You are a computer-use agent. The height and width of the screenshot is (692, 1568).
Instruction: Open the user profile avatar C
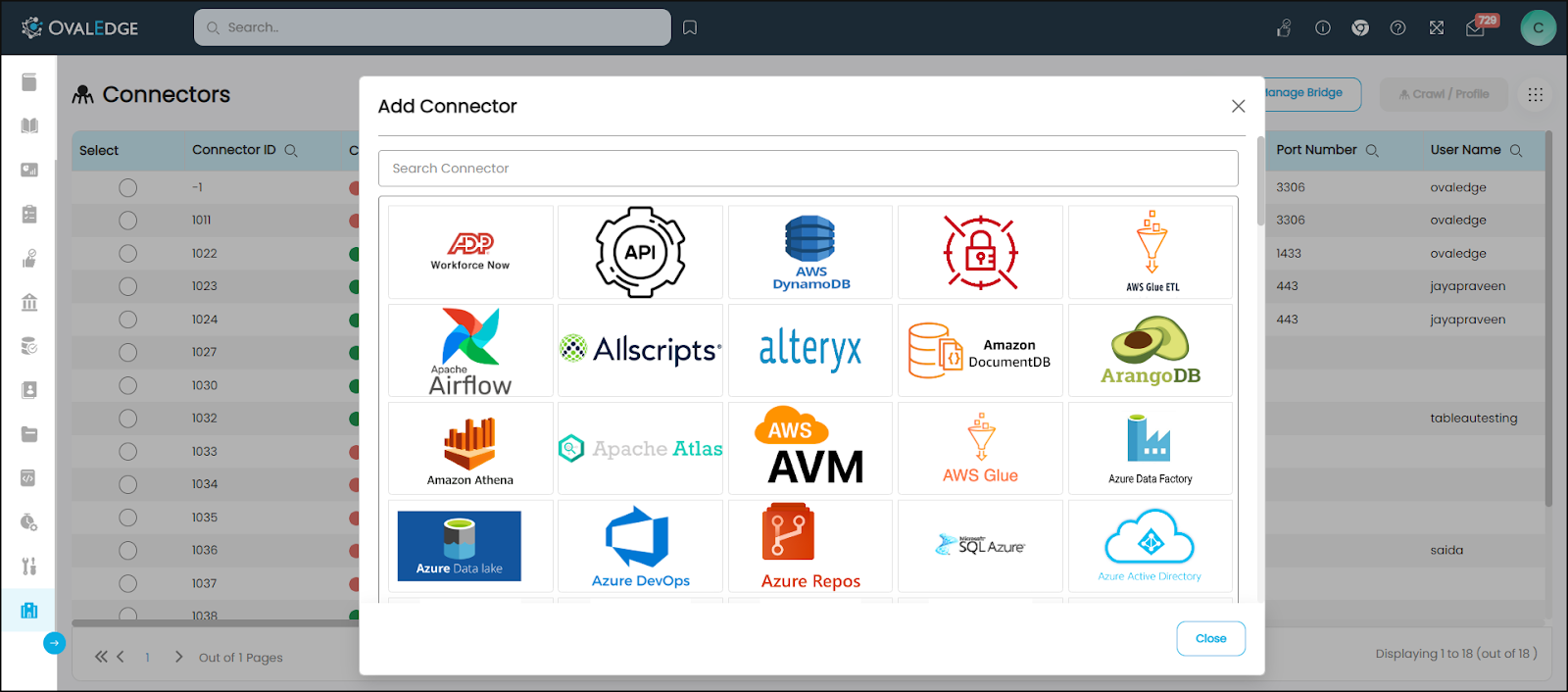1538,27
